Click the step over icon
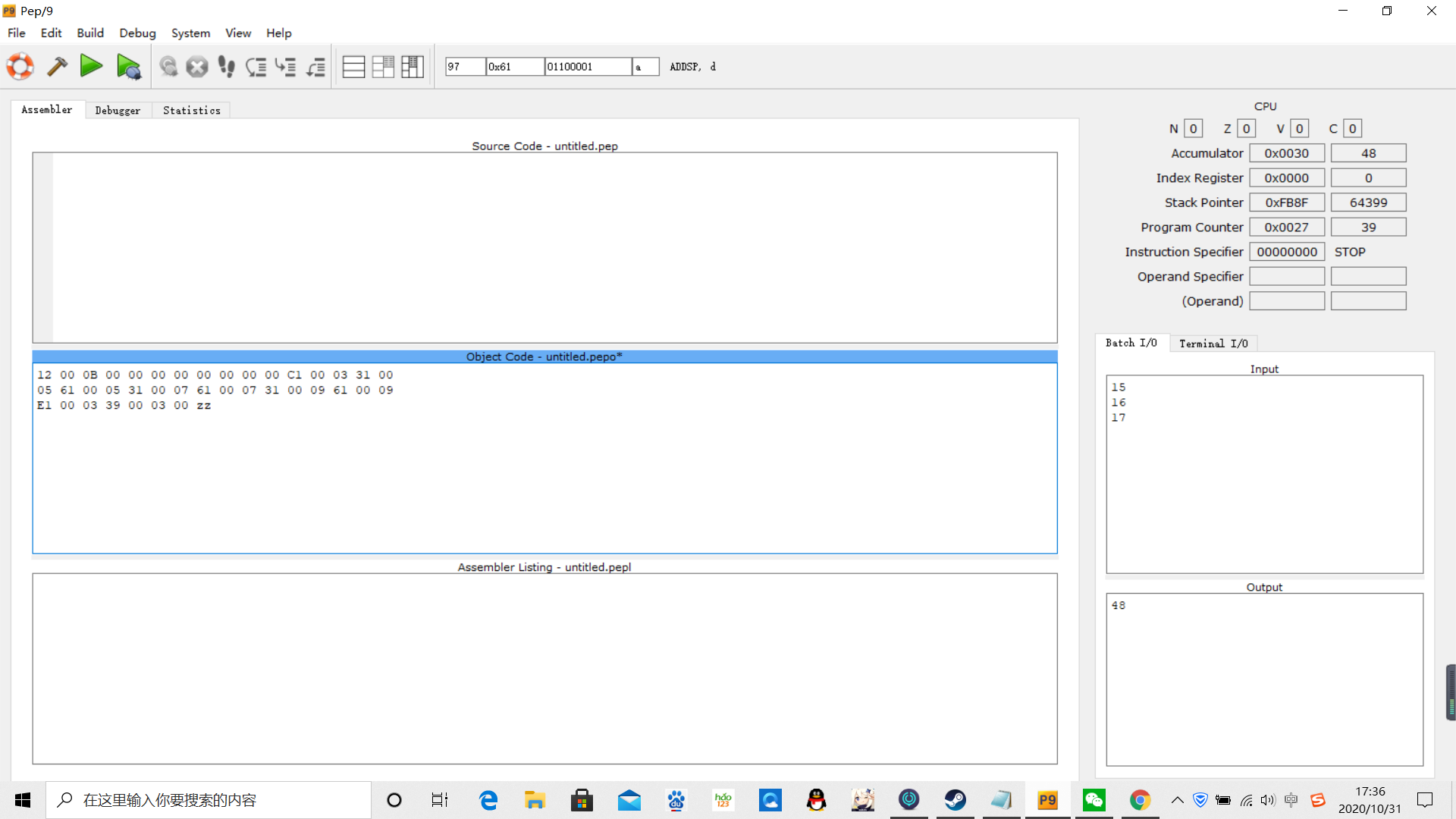The height and width of the screenshot is (819, 1456). (256, 67)
